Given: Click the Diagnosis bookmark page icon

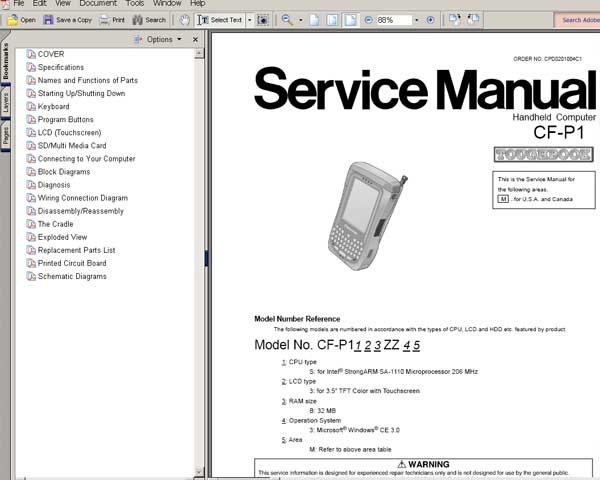Looking at the screenshot, I should (31, 185).
